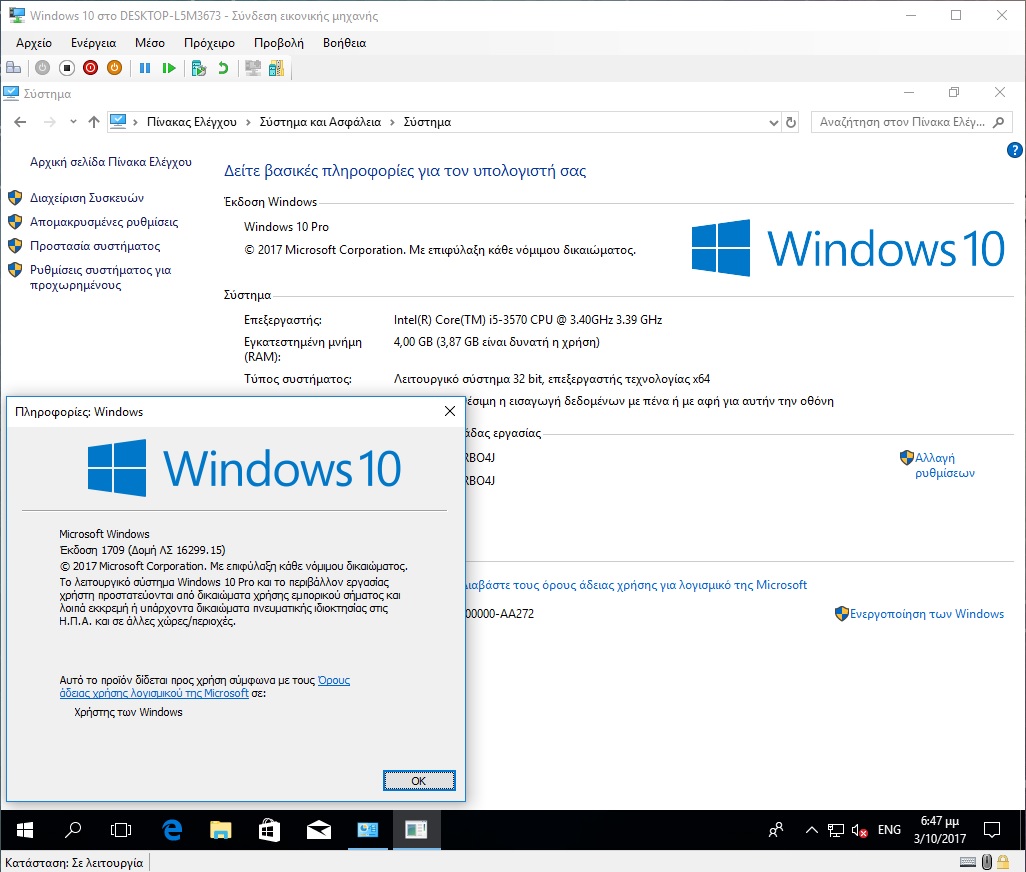Open the Ενέργεια menu
The image size is (1026, 872).
(94, 43)
